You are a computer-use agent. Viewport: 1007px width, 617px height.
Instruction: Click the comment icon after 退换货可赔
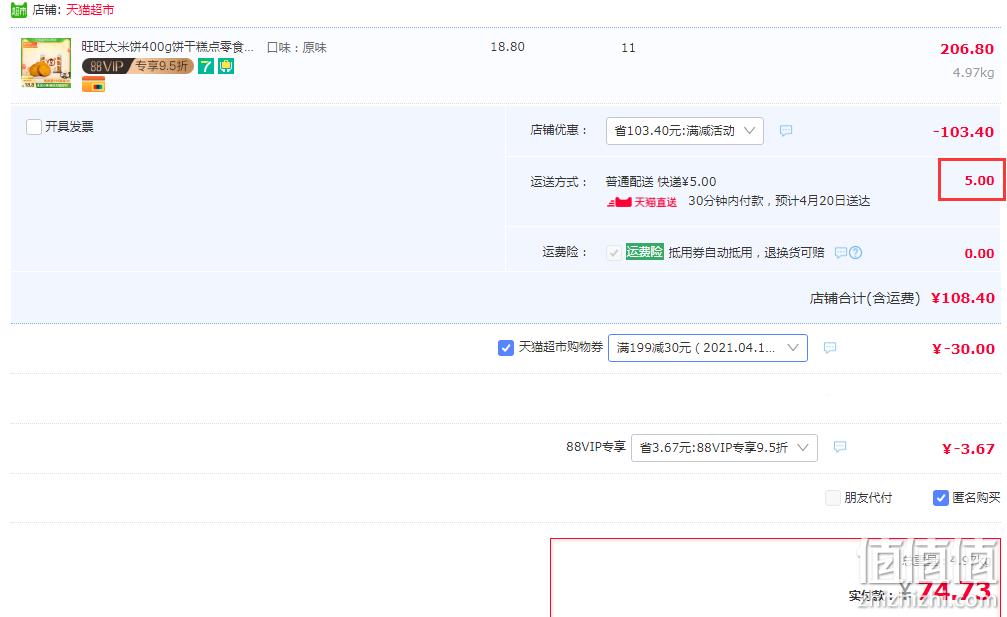point(841,252)
